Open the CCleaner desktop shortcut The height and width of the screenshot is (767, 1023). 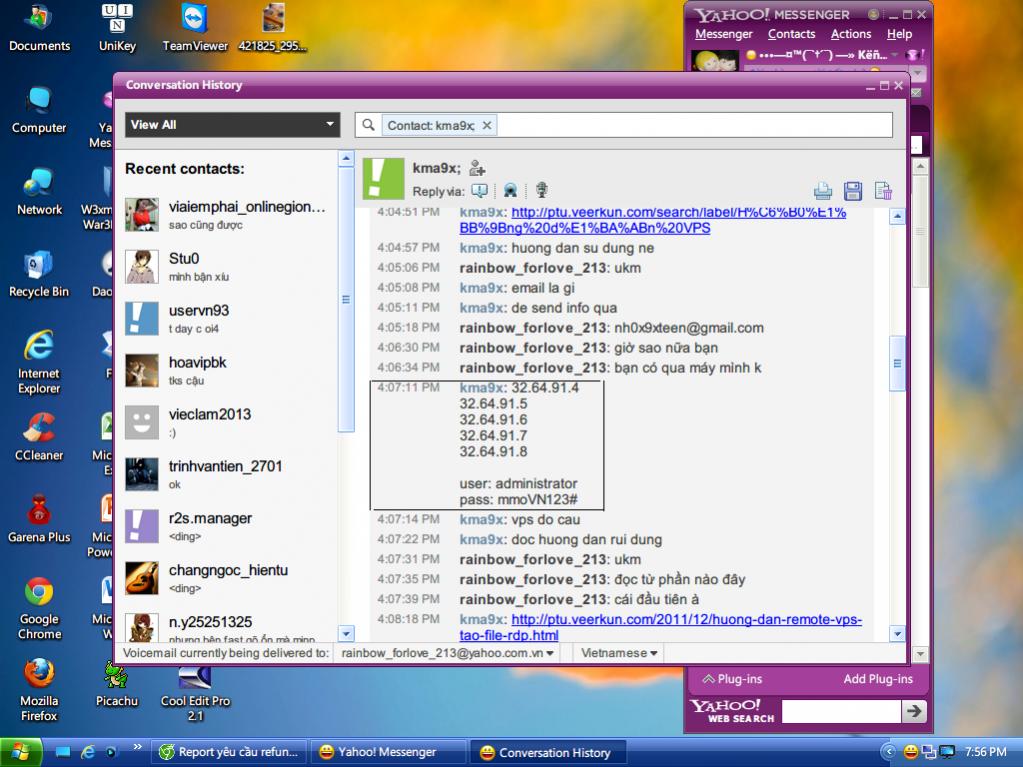point(39,435)
